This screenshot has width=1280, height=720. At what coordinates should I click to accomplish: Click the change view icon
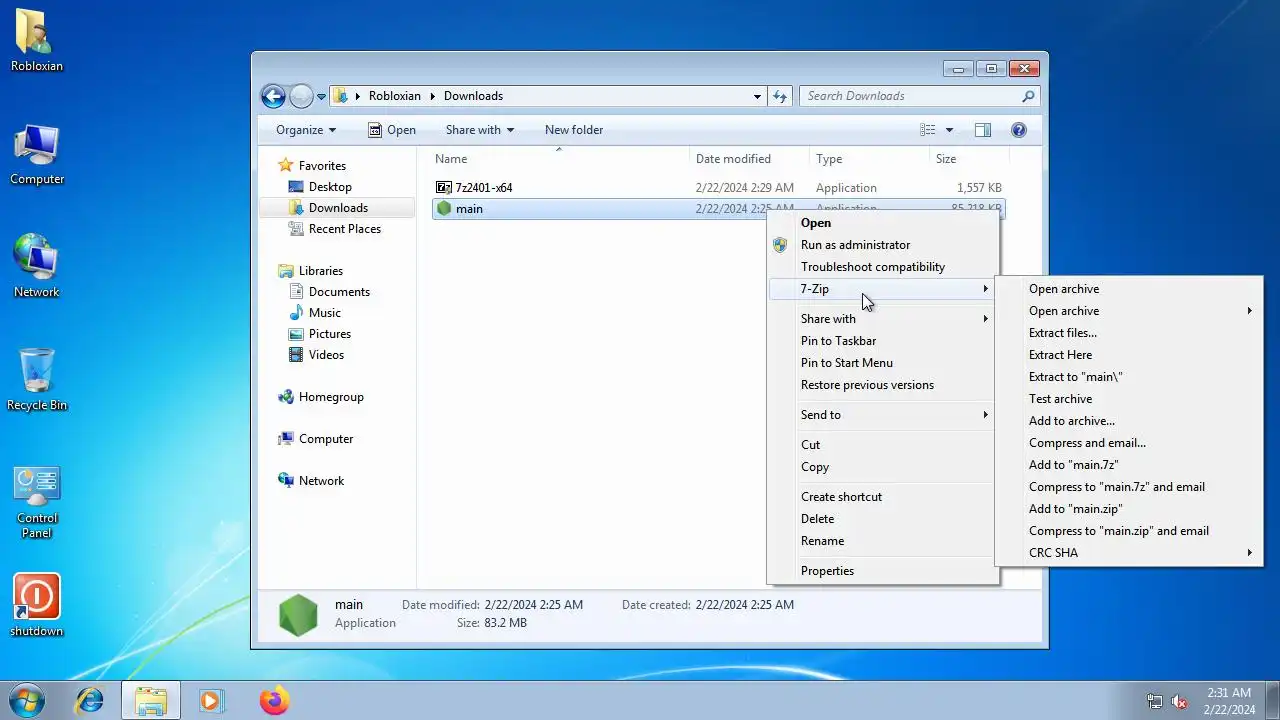pos(928,130)
